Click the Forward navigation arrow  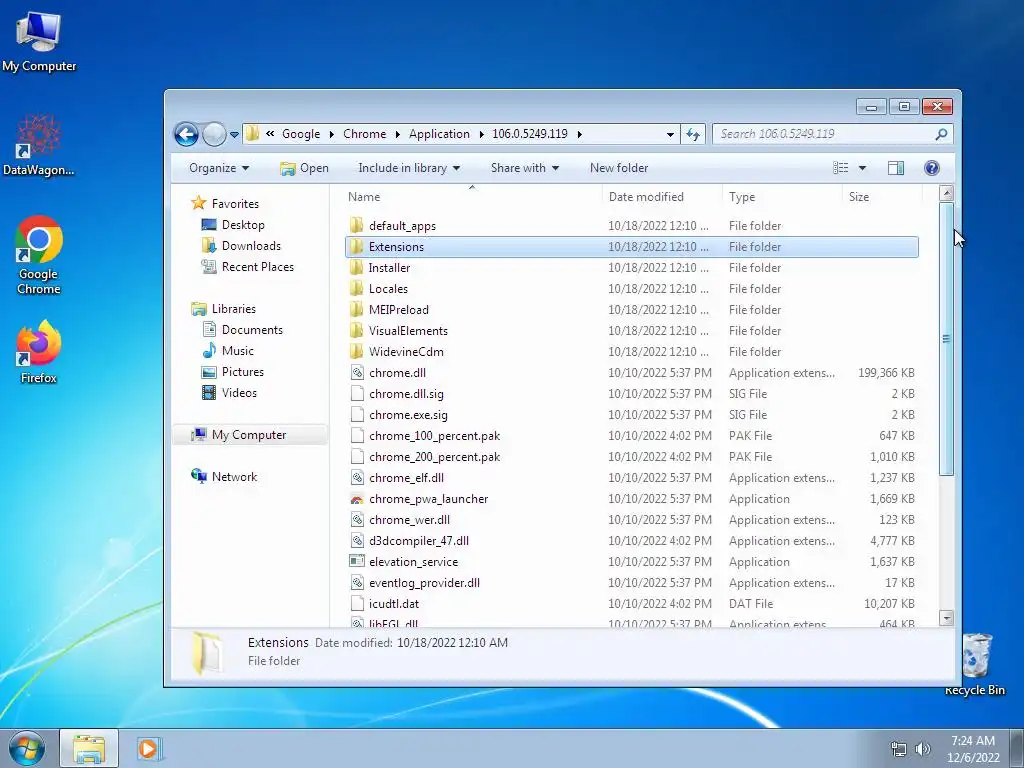[214, 135]
